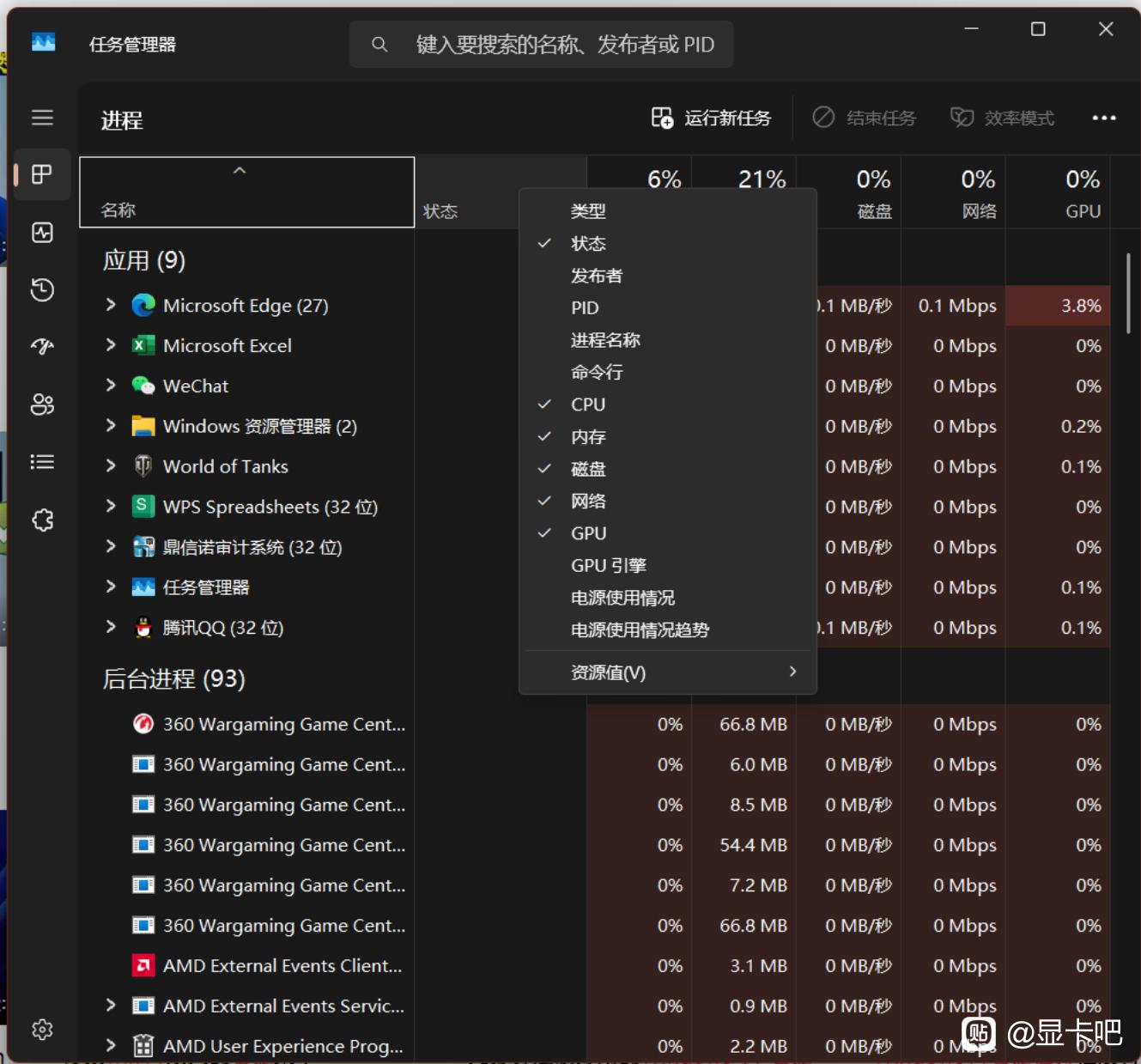Expand the Microsoft Edge (27) group
Image resolution: width=1141 pixels, height=1064 pixels.
pos(111,305)
